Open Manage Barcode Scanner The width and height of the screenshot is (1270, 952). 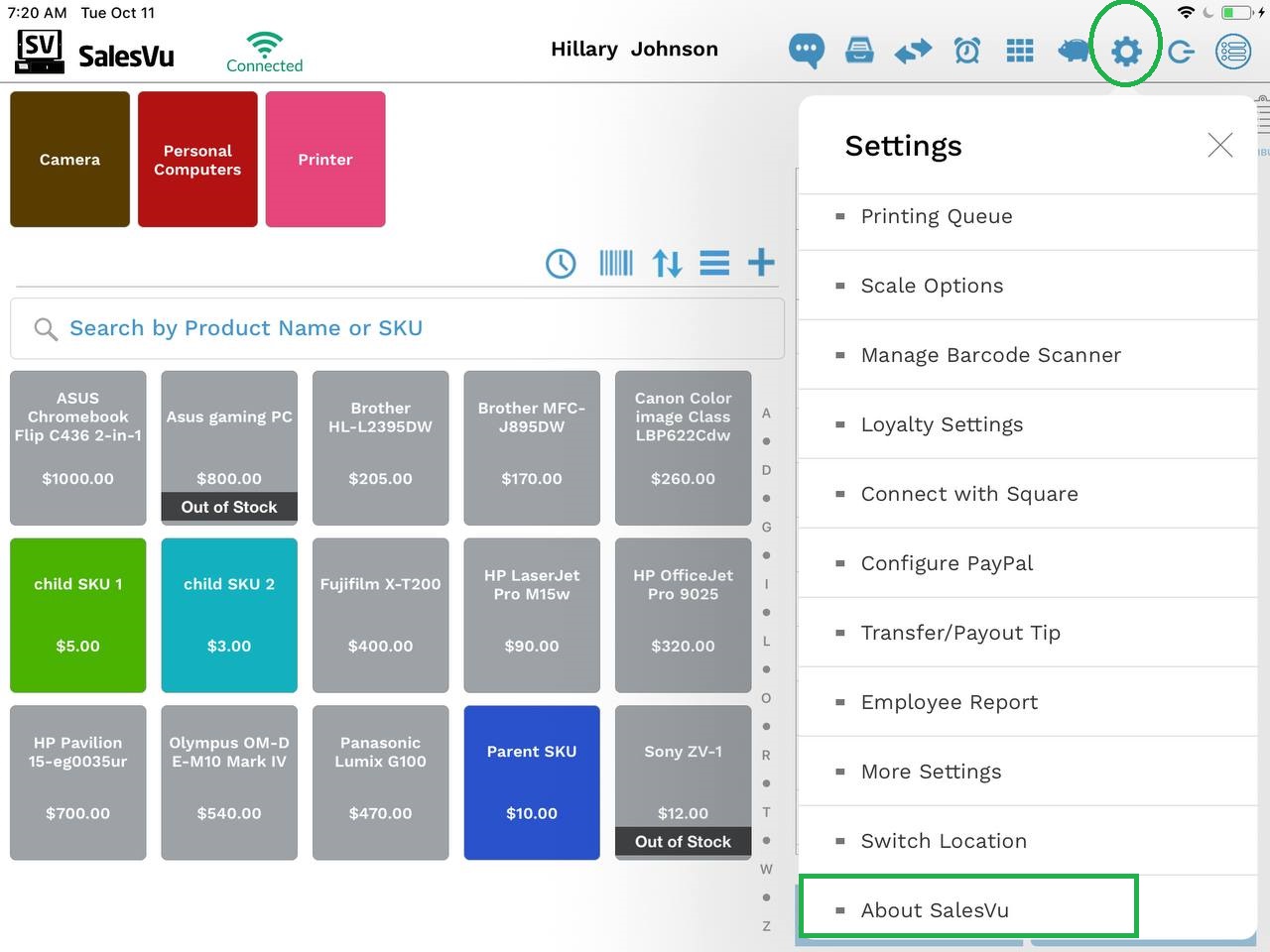tap(1027, 355)
